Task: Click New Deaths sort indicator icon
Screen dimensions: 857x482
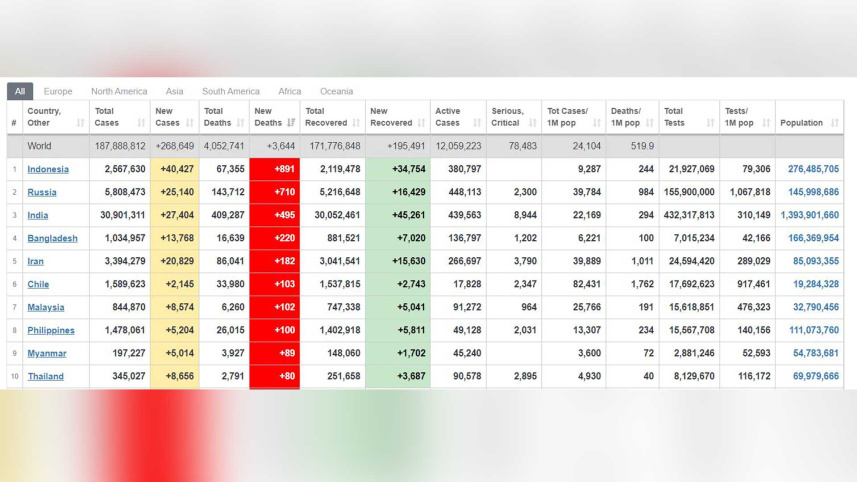Action: (x=291, y=123)
